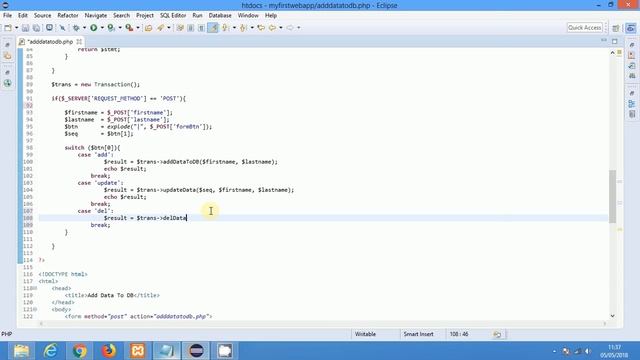Image resolution: width=640 pixels, height=360 pixels.
Task: Open the bookmark view icon in right sidebar
Action: click(x=631, y=114)
